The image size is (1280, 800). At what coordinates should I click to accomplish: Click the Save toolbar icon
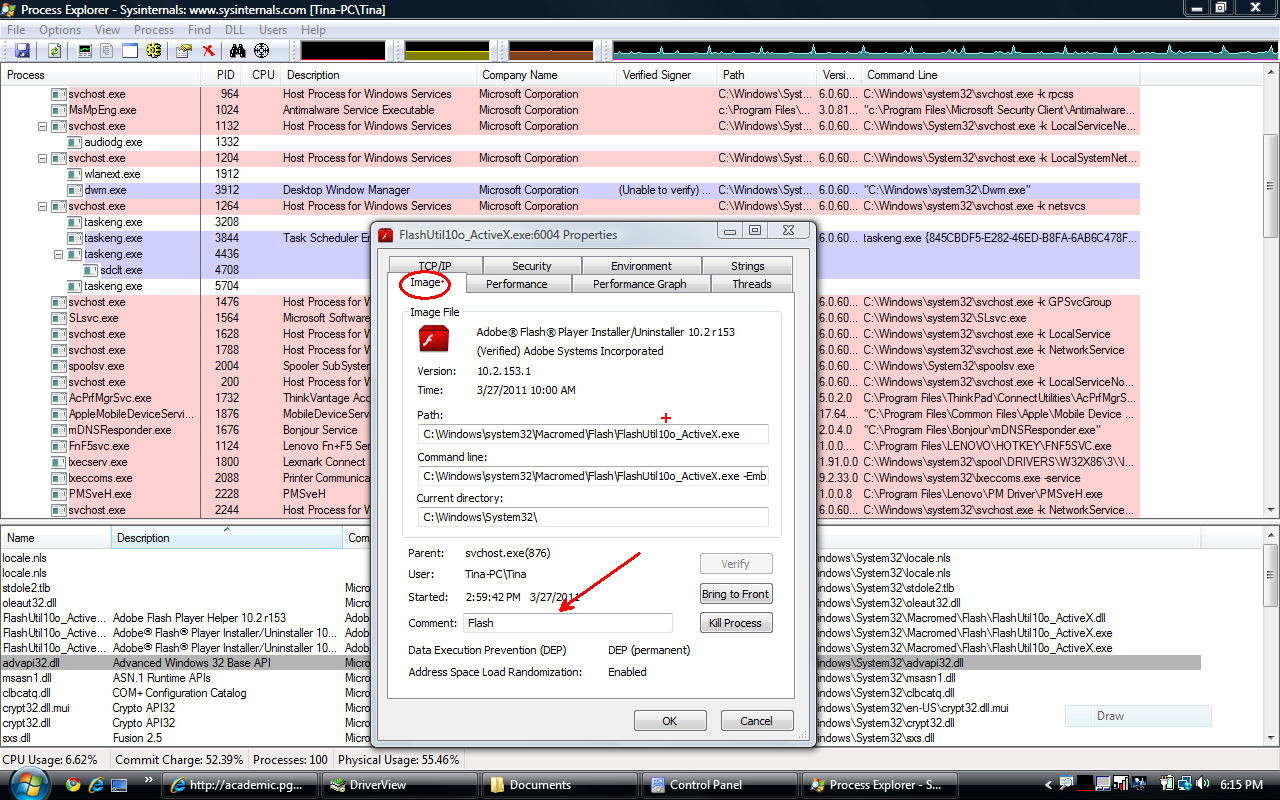[21, 50]
